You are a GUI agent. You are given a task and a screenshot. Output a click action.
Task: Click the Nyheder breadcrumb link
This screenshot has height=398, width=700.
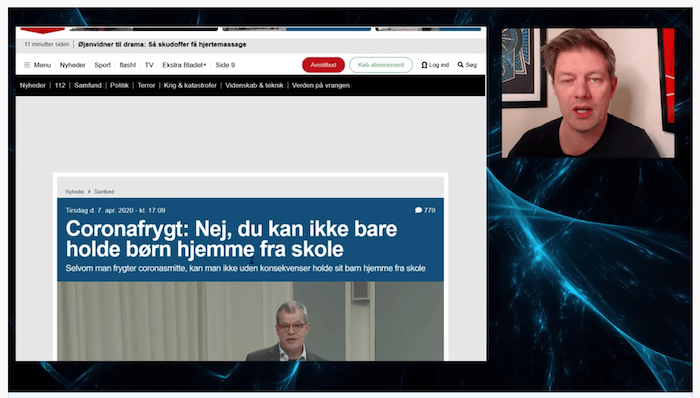pyautogui.click(x=75, y=191)
